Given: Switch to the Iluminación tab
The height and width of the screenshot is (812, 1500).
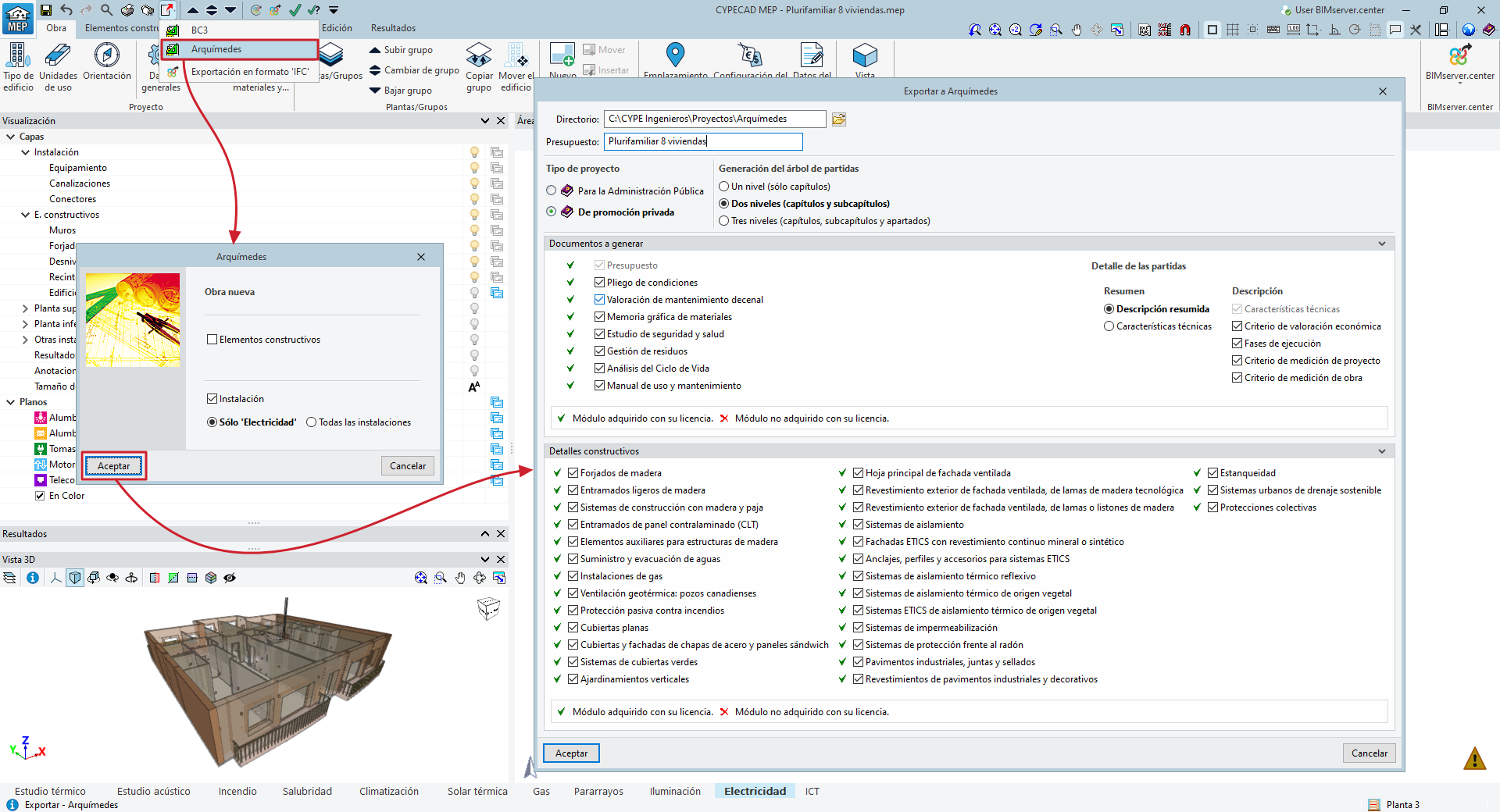Looking at the screenshot, I should coord(675,791).
